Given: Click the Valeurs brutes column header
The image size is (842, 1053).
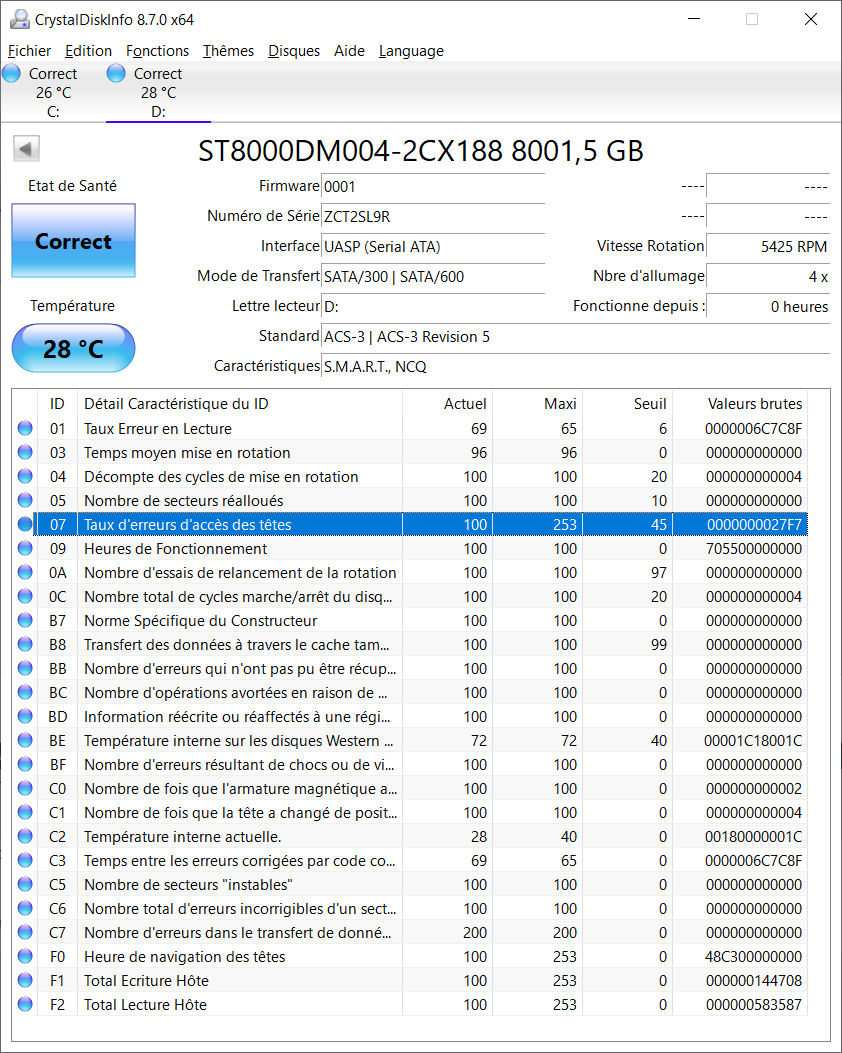Looking at the screenshot, I should [740, 404].
